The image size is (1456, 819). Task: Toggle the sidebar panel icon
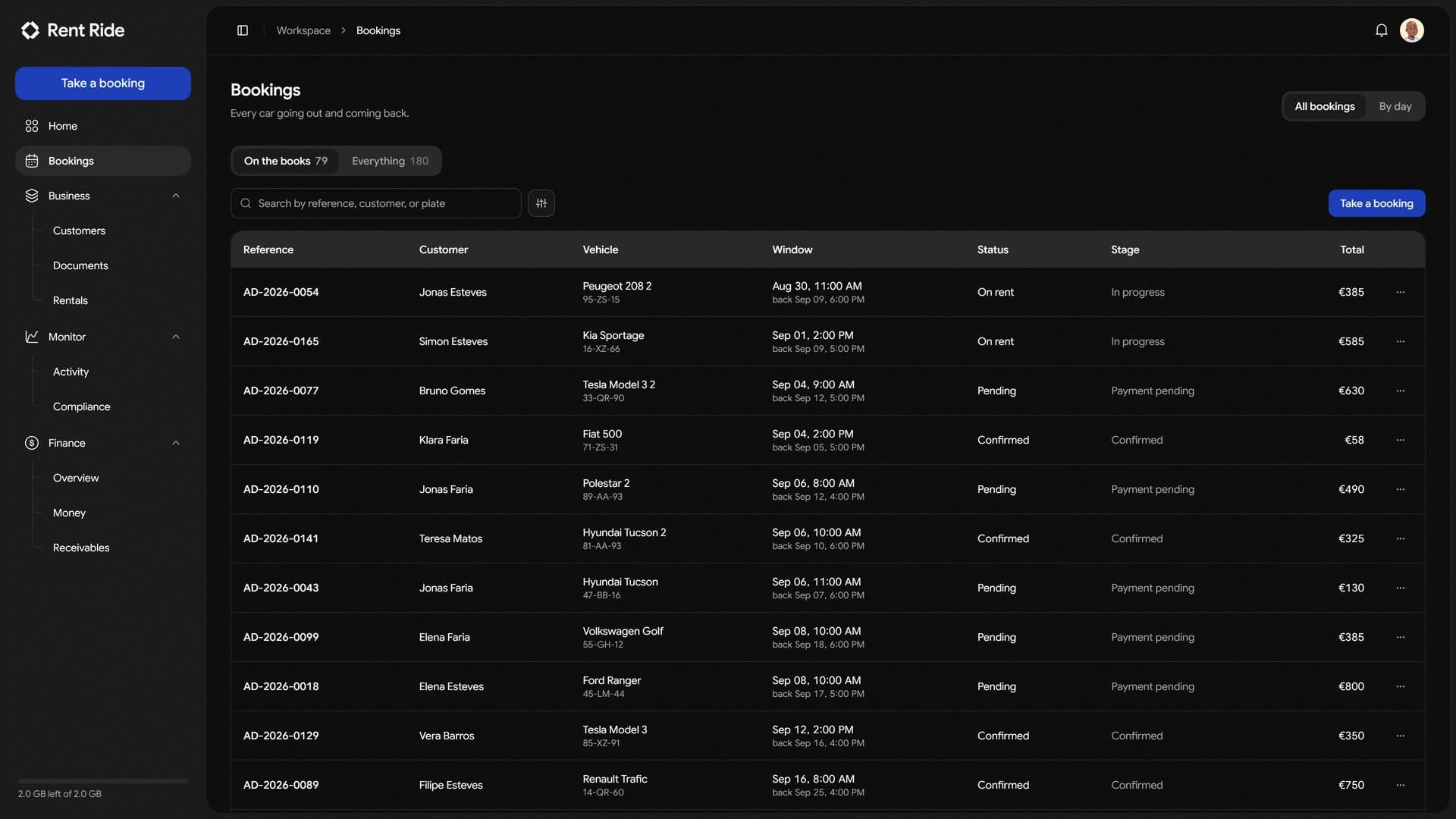pos(243,30)
